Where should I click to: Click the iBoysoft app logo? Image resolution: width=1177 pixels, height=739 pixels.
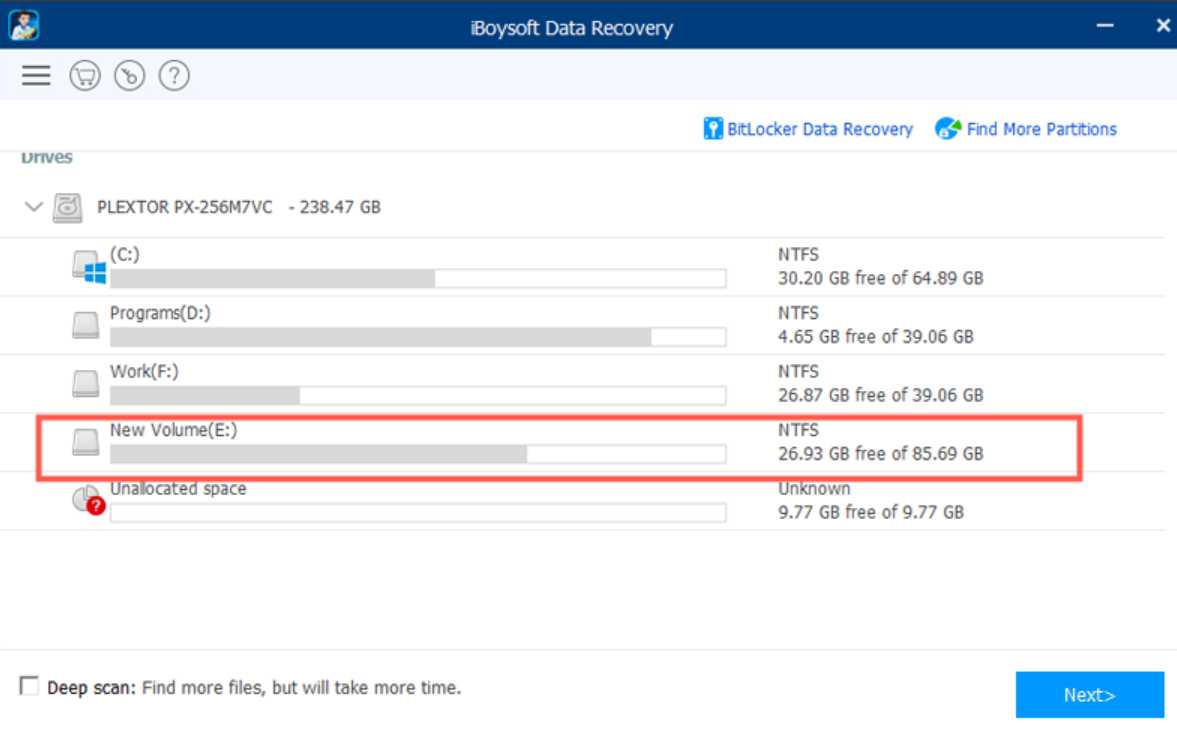coord(24,26)
